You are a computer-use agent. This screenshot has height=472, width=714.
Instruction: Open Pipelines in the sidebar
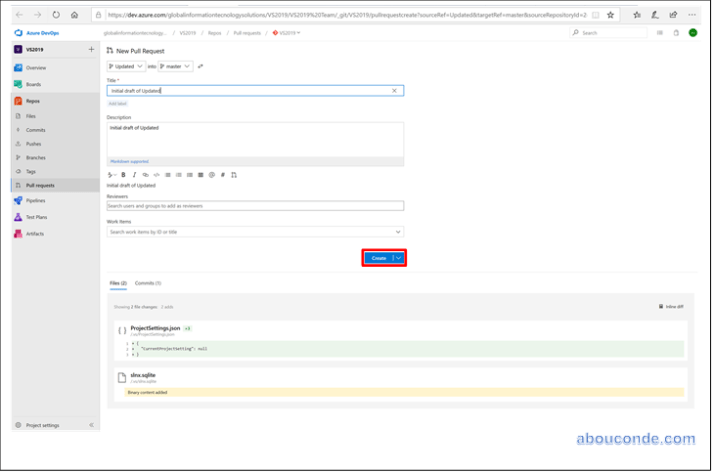(x=36, y=200)
